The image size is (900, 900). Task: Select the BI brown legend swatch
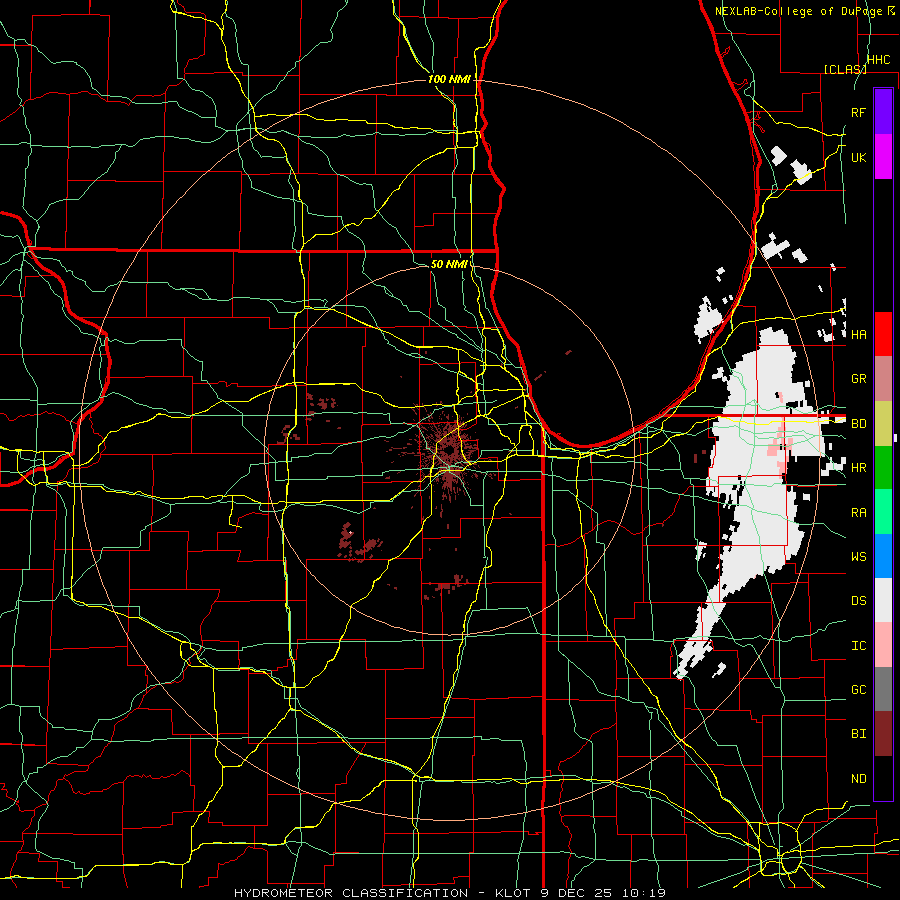pos(883,734)
